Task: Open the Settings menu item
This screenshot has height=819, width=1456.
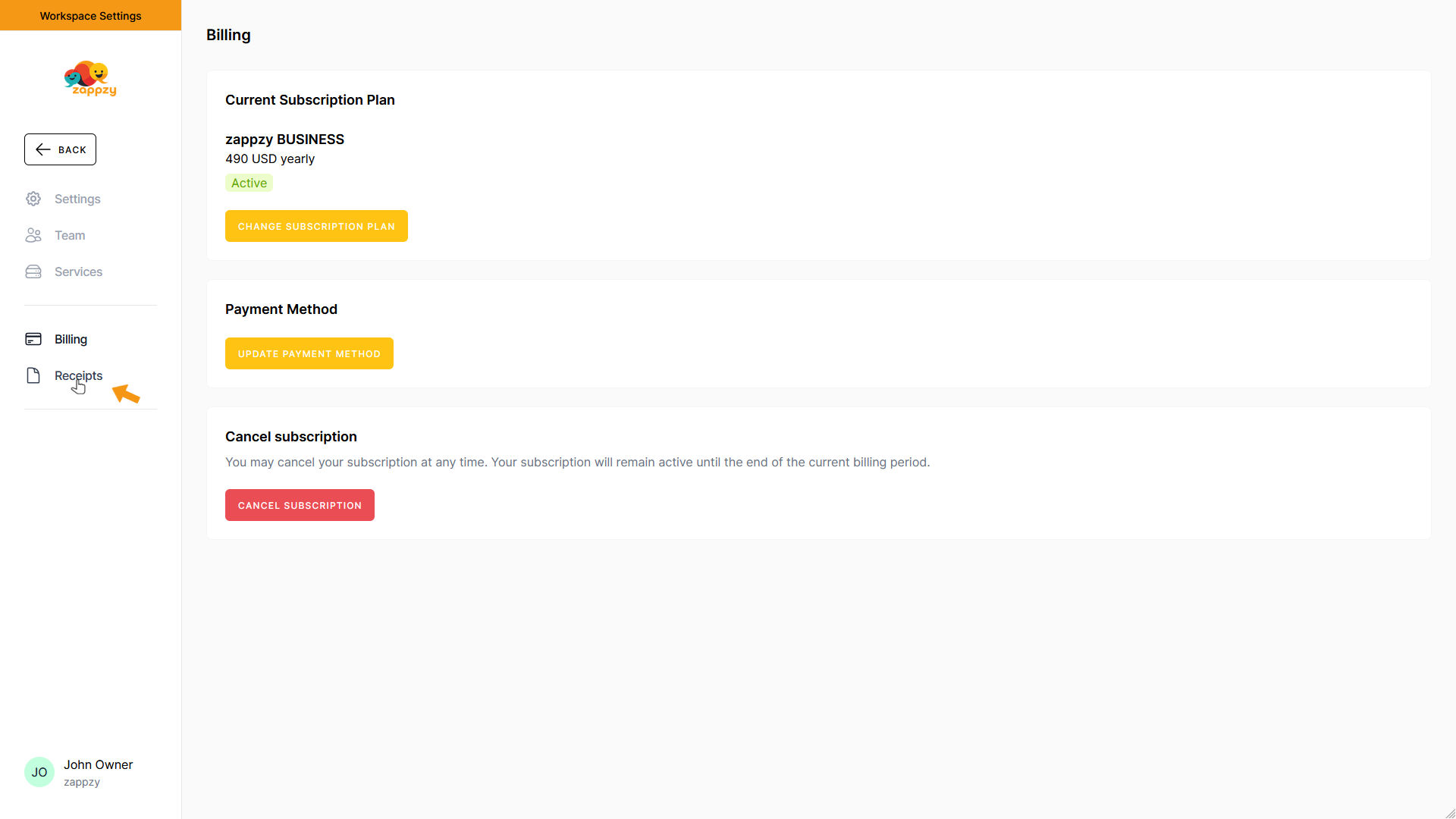Action: (x=77, y=199)
